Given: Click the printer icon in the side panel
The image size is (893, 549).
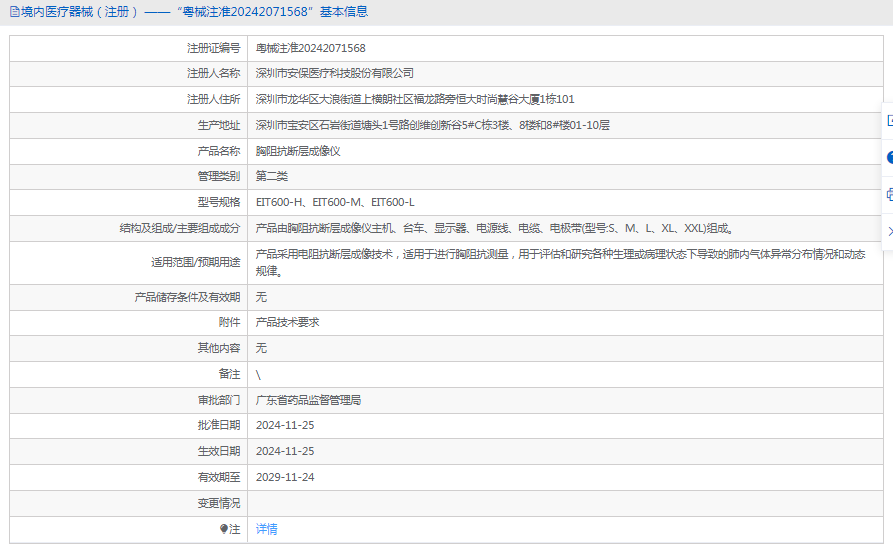Looking at the screenshot, I should pyautogui.click(x=889, y=195).
